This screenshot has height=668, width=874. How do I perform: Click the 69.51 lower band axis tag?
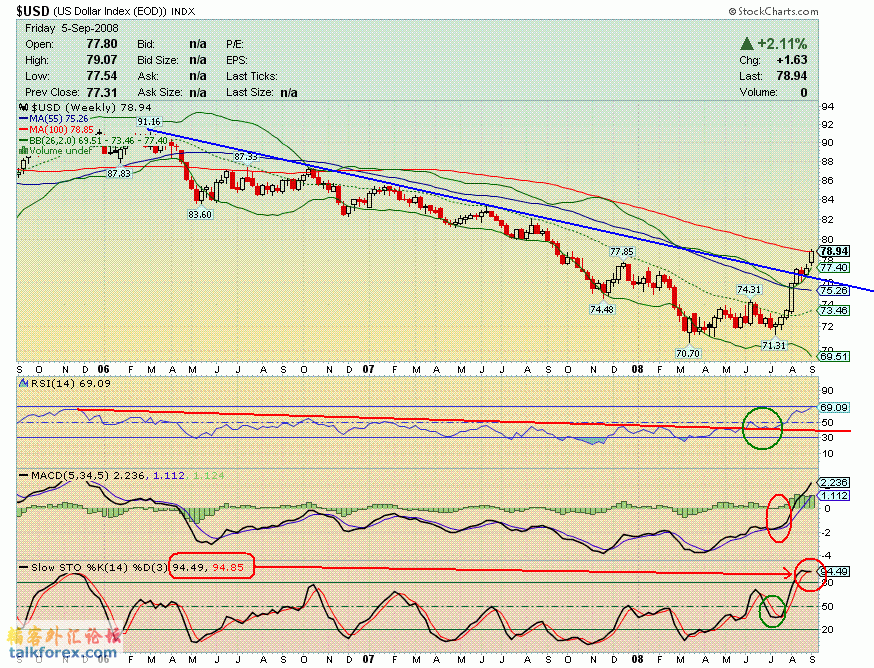834,356
